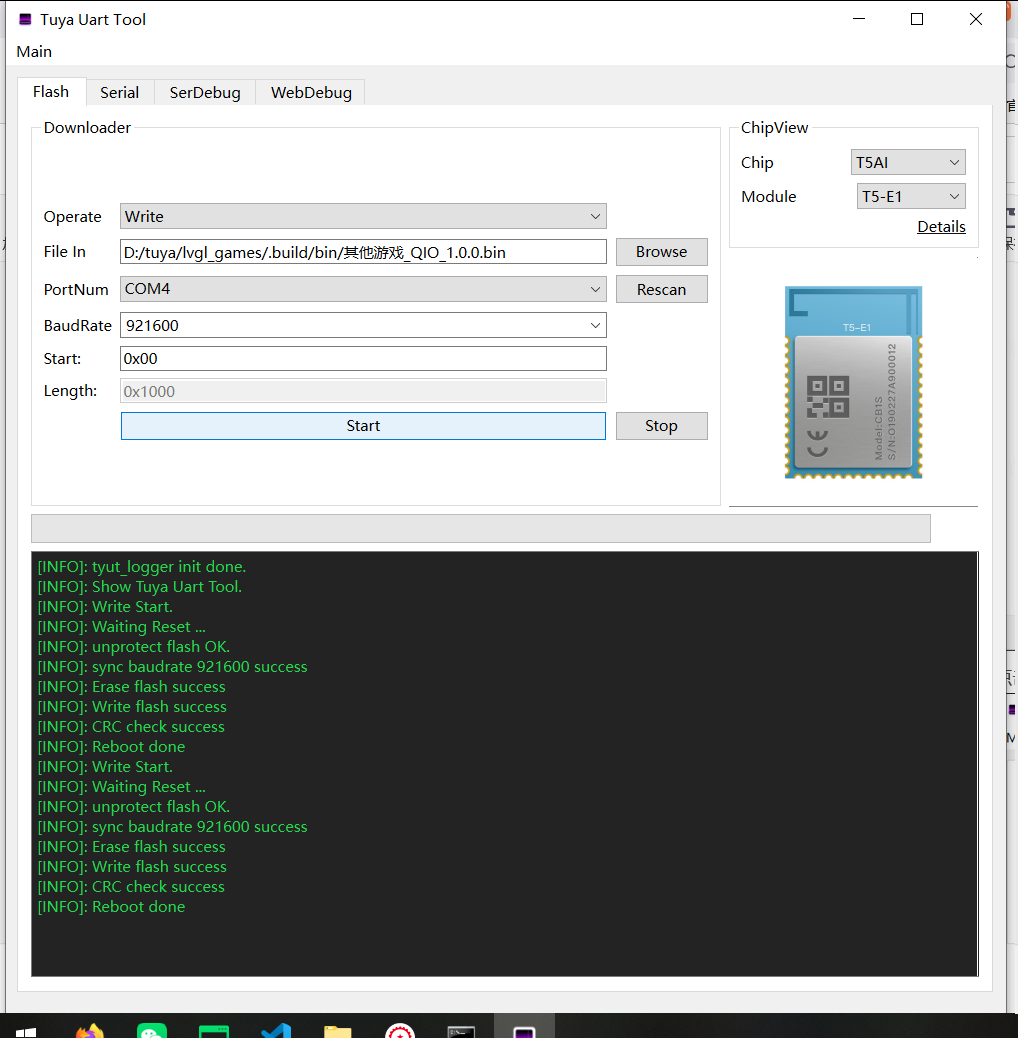The image size is (1018, 1038).
Task: Switch to the Flash tab
Action: pos(51,92)
